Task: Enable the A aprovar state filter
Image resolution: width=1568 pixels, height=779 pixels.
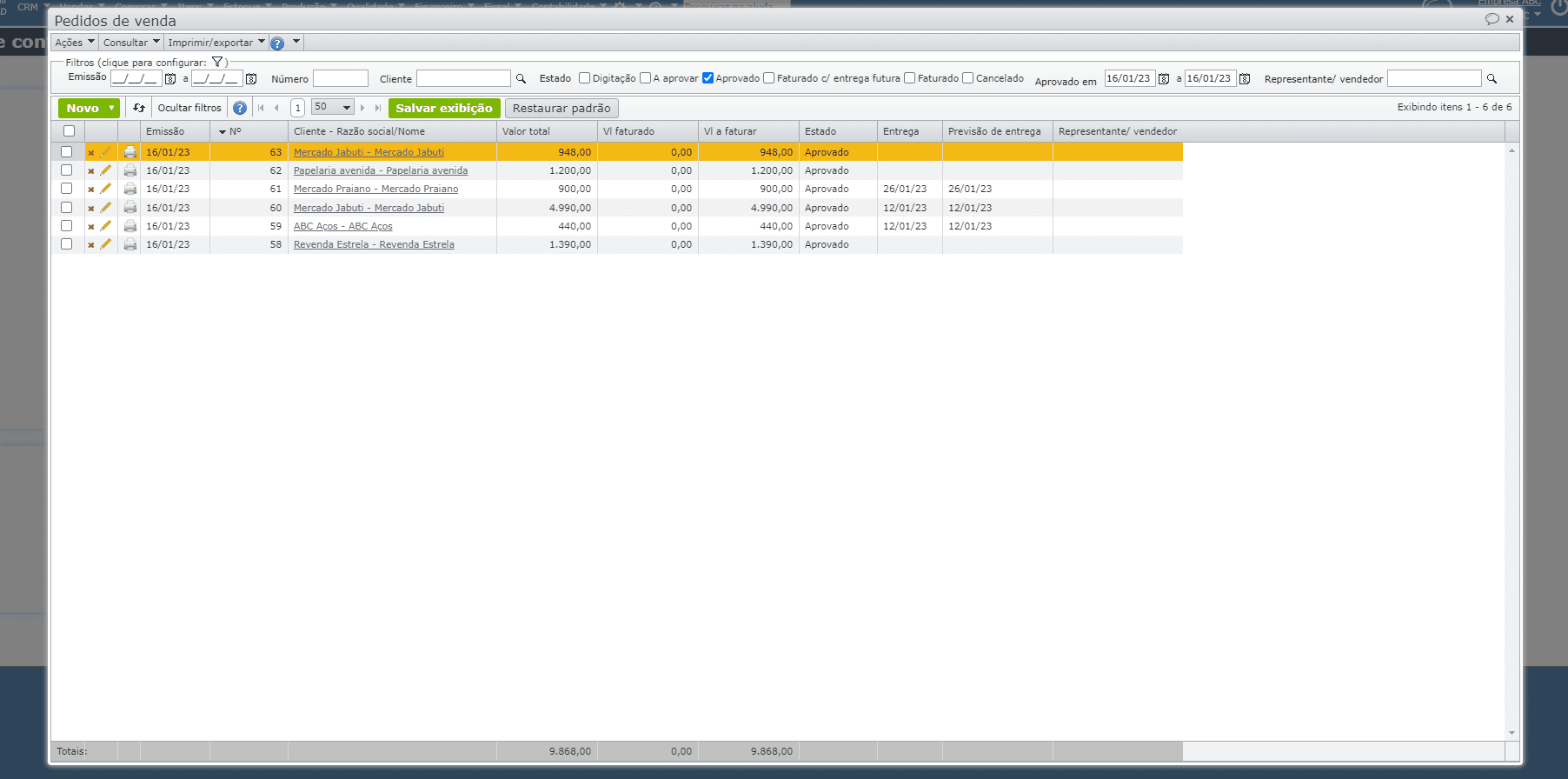Action: (645, 78)
